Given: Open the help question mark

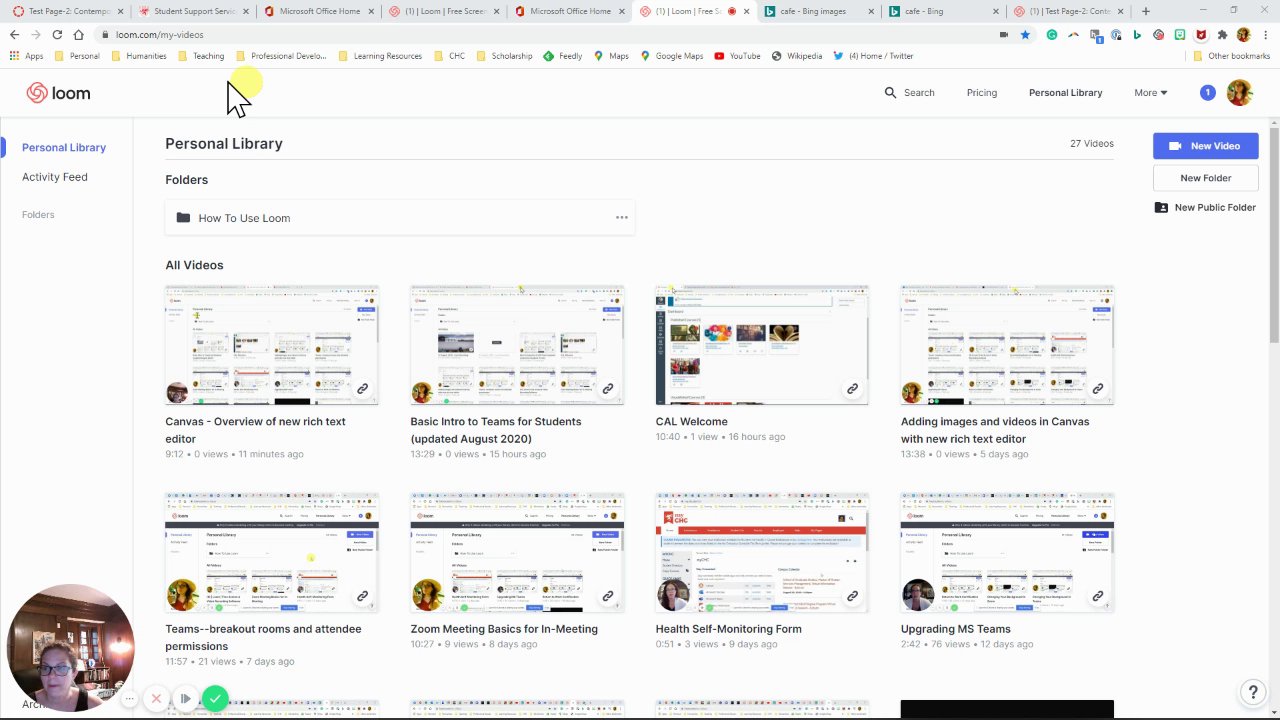Looking at the screenshot, I should (x=1252, y=692).
